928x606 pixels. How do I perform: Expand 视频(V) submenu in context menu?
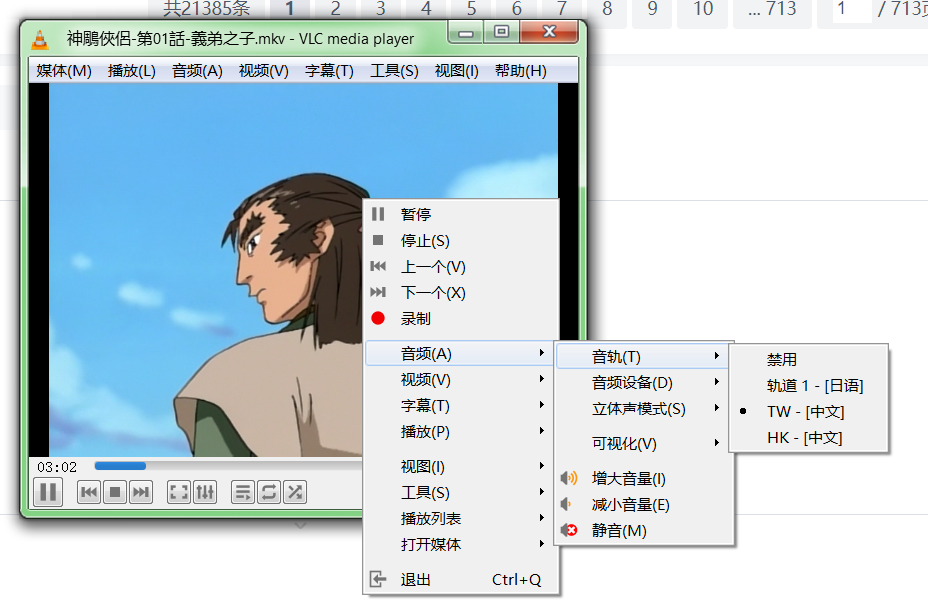(x=461, y=379)
